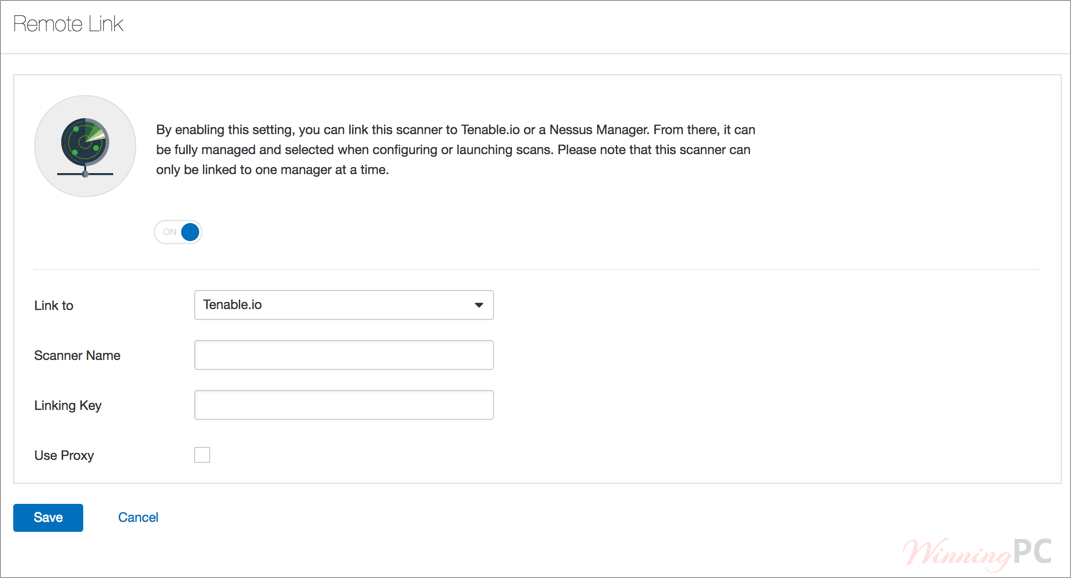Click the description paragraph about Tenable.io
The width and height of the screenshot is (1071, 578).
(456, 150)
